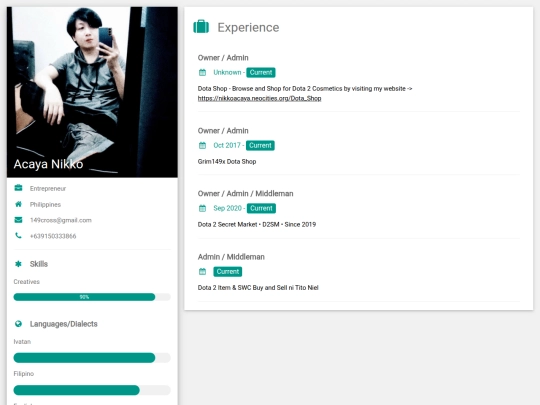
Task: Click Current badge under Admin / Middleman
Action: click(228, 272)
